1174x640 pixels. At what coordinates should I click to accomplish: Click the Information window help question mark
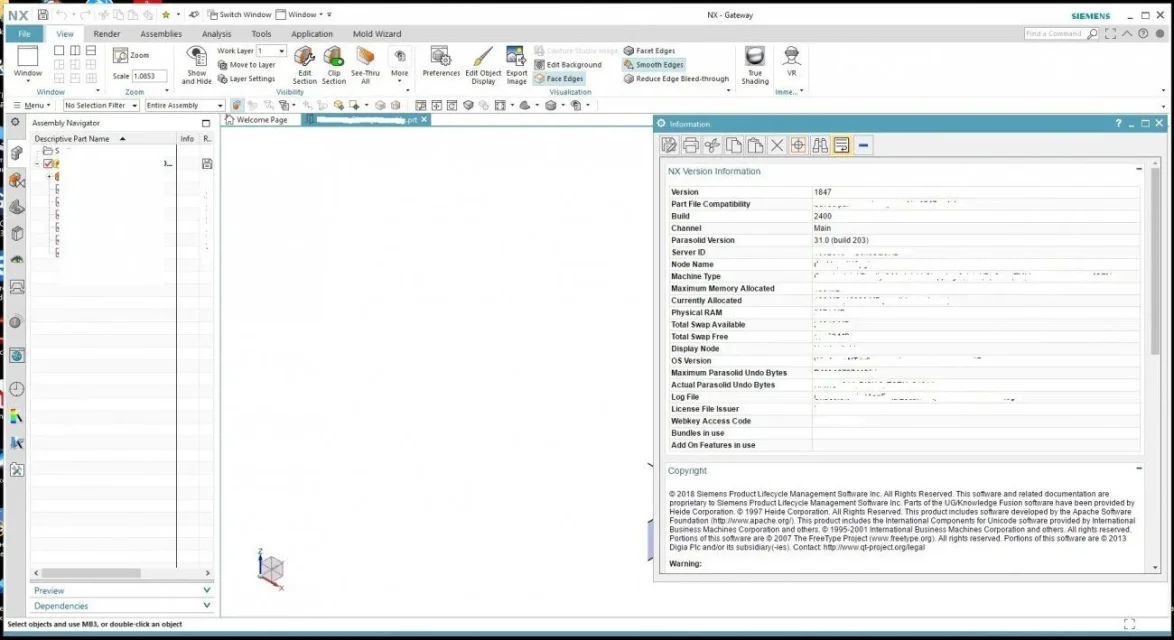[x=1119, y=124]
